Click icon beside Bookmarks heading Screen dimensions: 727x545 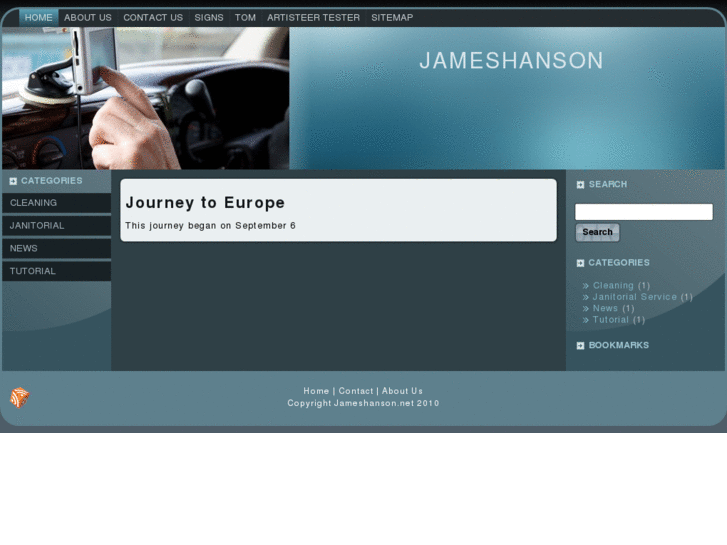(x=580, y=346)
